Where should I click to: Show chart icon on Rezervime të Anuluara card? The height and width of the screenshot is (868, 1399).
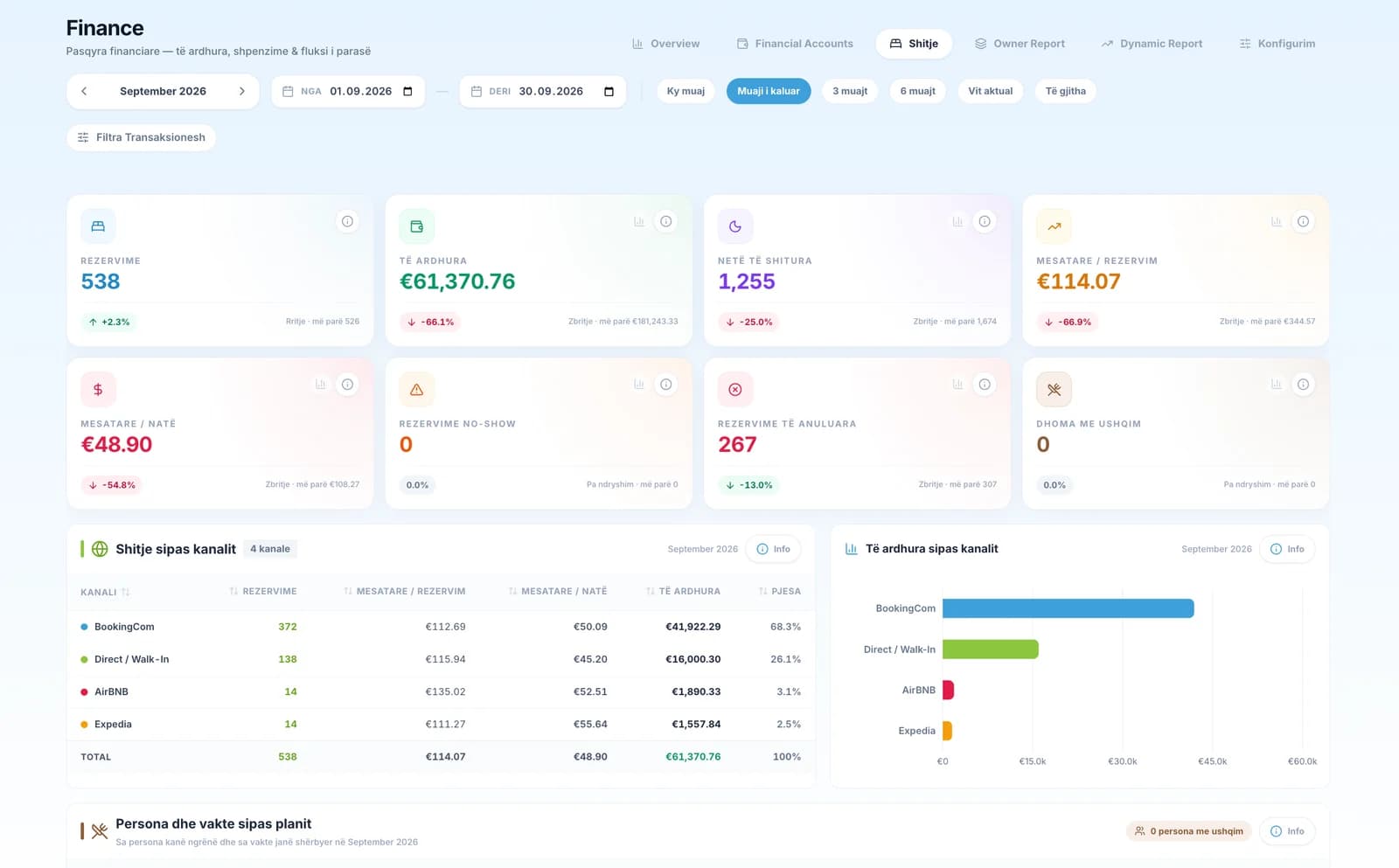coord(957,384)
